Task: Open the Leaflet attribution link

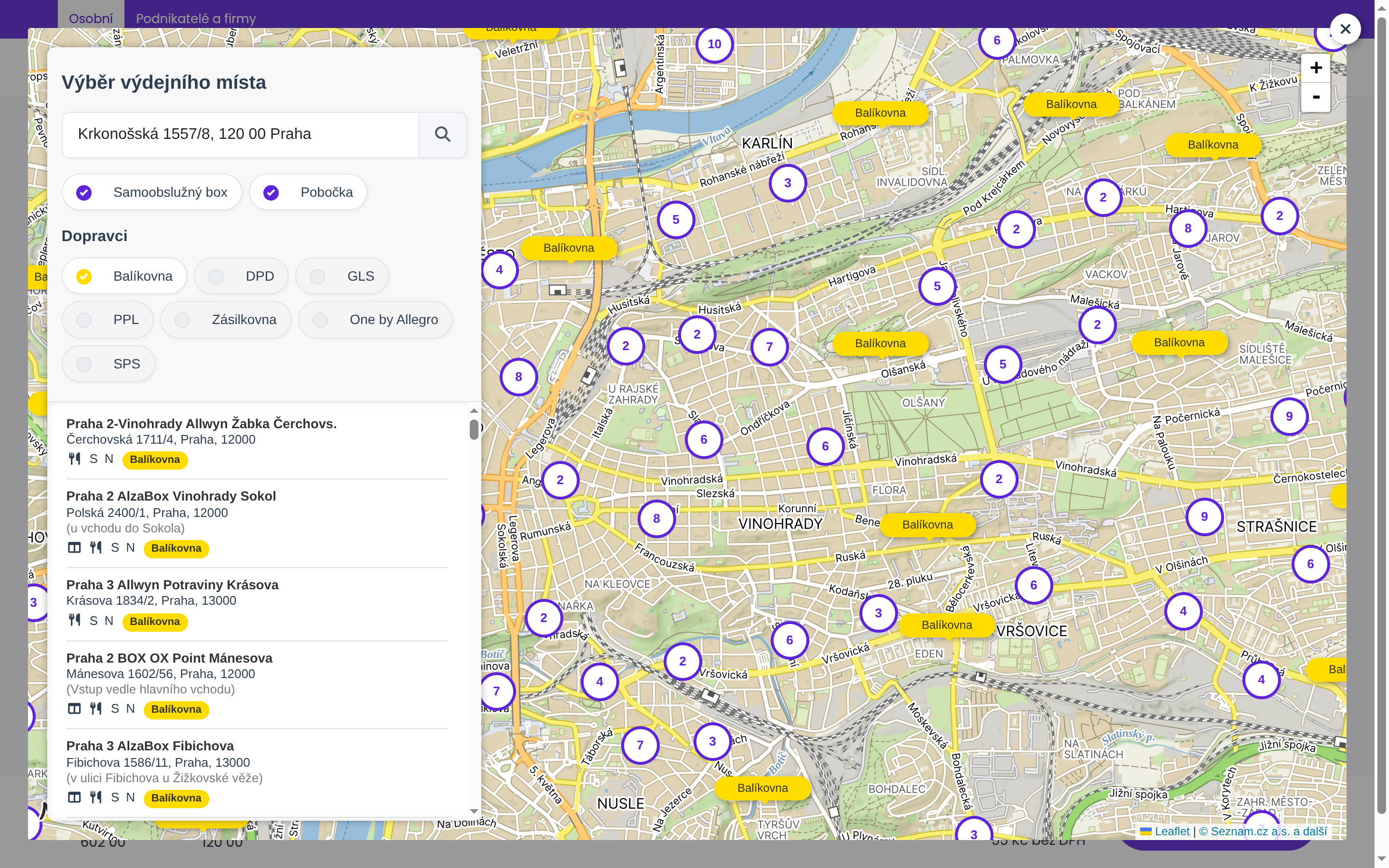Action: (1165, 831)
